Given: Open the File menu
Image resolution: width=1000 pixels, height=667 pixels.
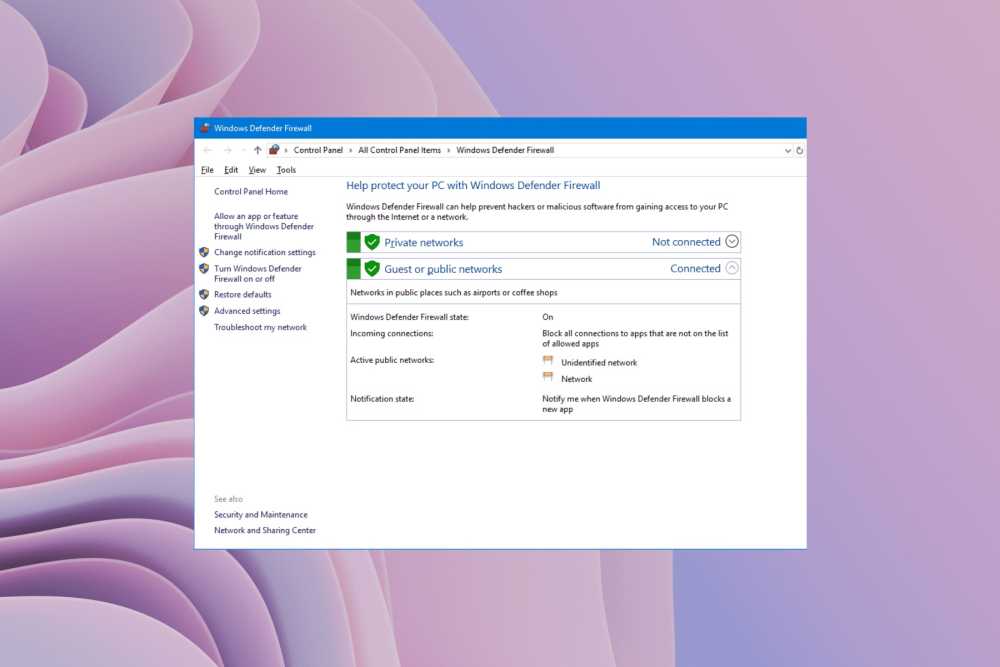Looking at the screenshot, I should [x=207, y=169].
